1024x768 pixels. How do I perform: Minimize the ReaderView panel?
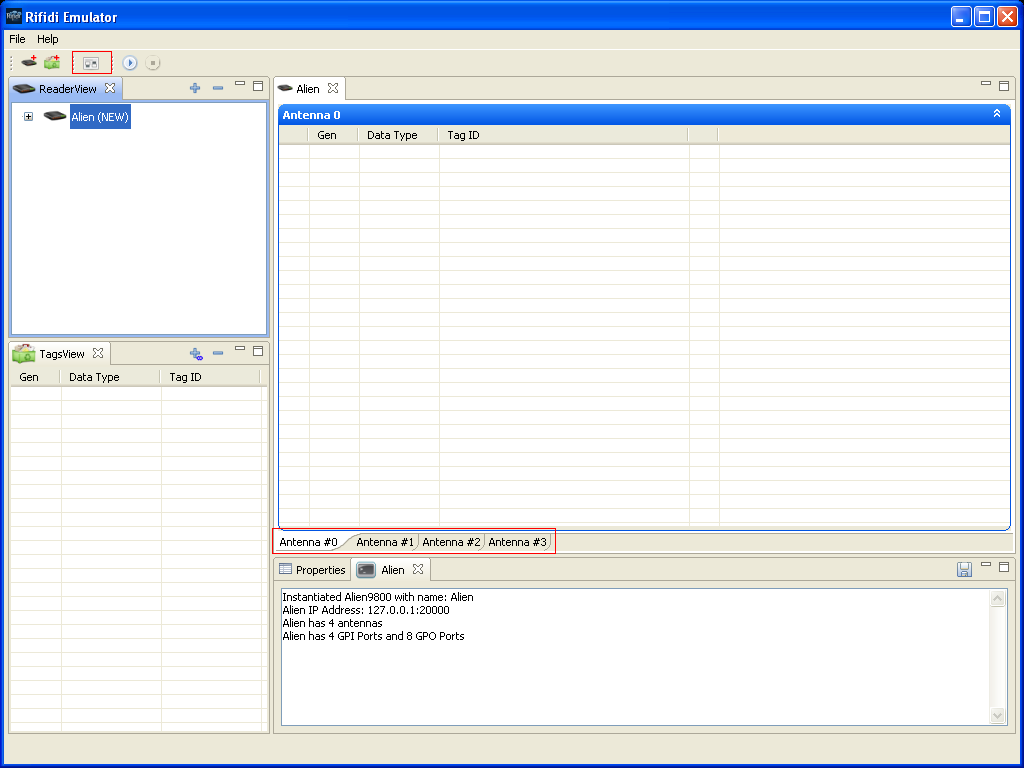[240, 84]
